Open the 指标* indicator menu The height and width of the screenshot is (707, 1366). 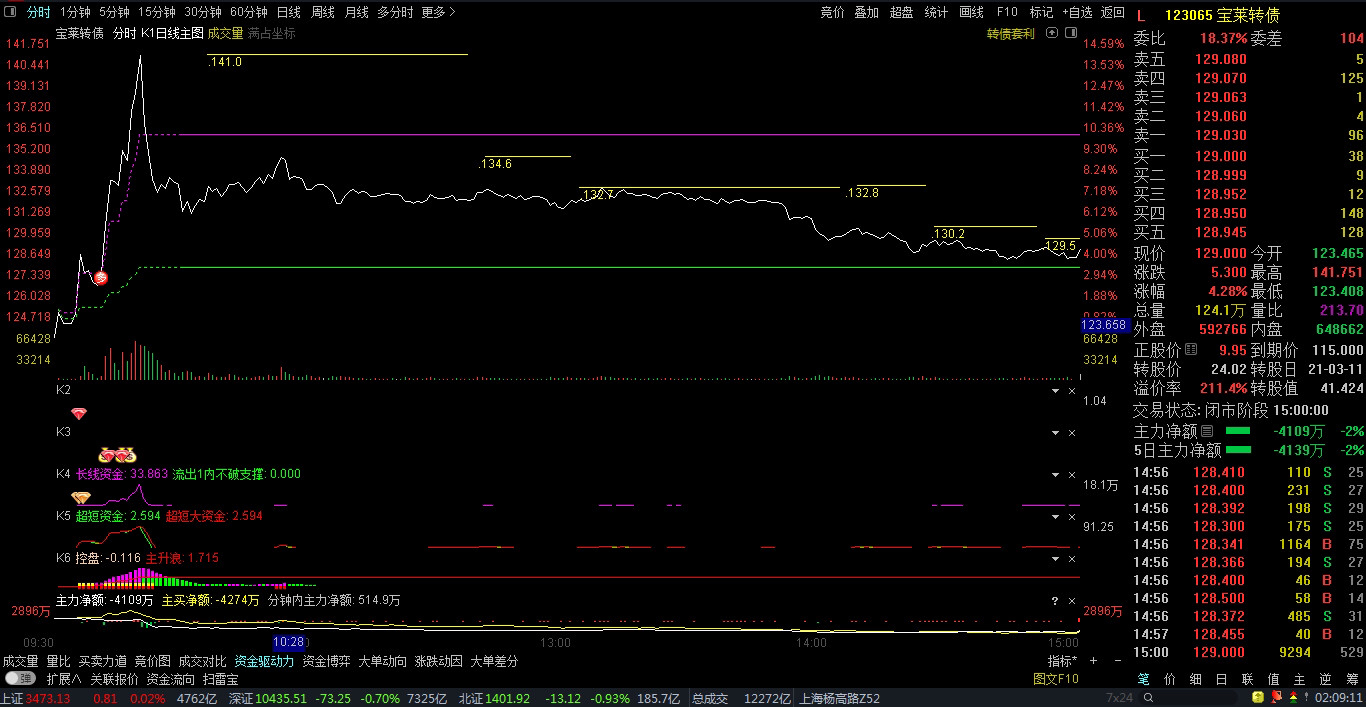pos(1062,661)
